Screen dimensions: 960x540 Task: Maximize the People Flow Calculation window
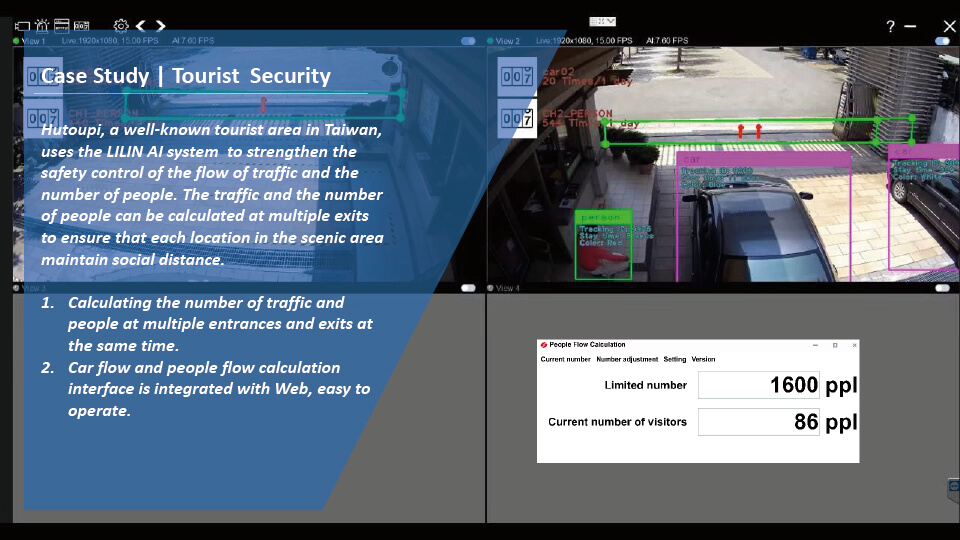835,345
